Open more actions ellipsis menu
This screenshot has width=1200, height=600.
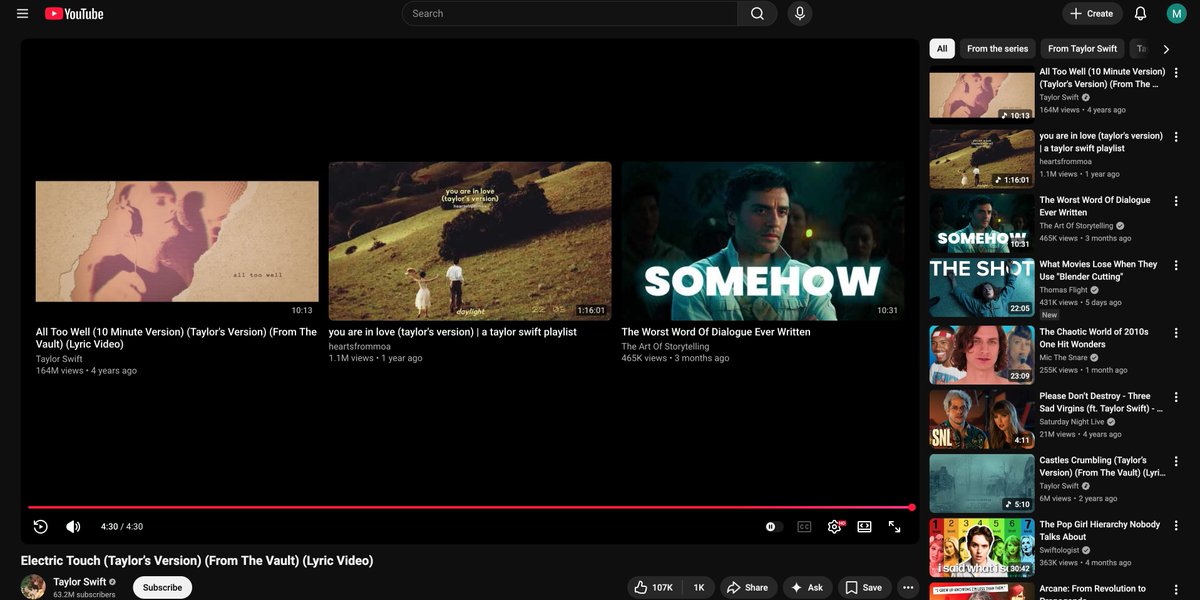908,588
